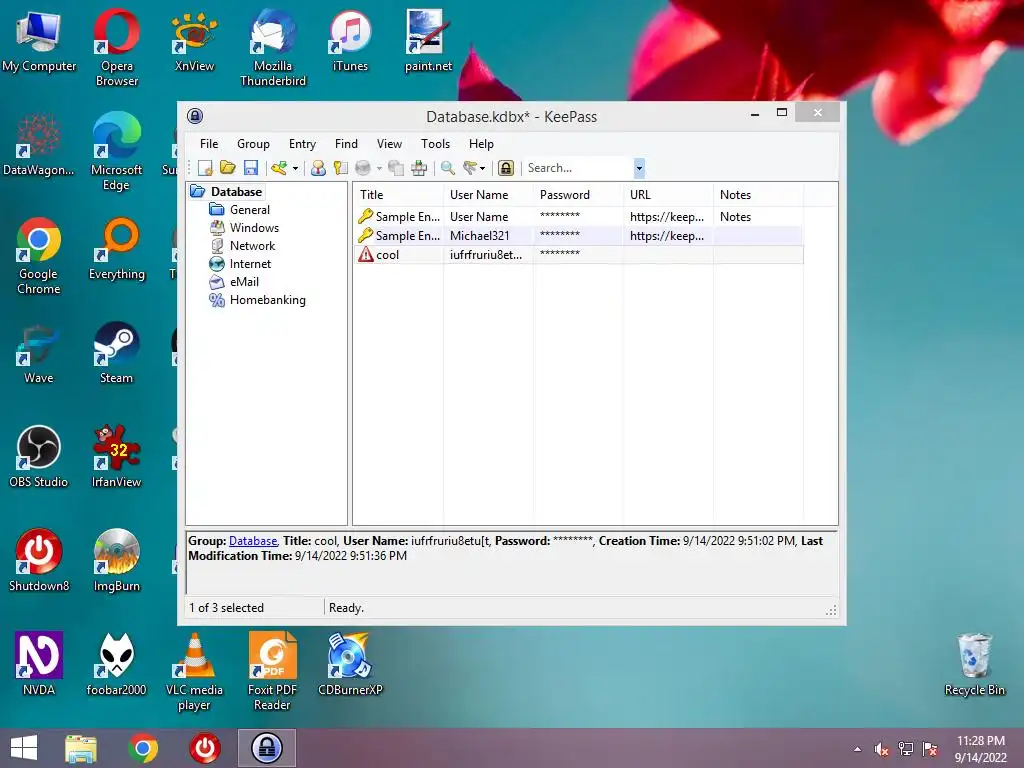Viewport: 1024px width, 768px height.
Task: Click the KeePass taskbar button
Action: point(266,748)
